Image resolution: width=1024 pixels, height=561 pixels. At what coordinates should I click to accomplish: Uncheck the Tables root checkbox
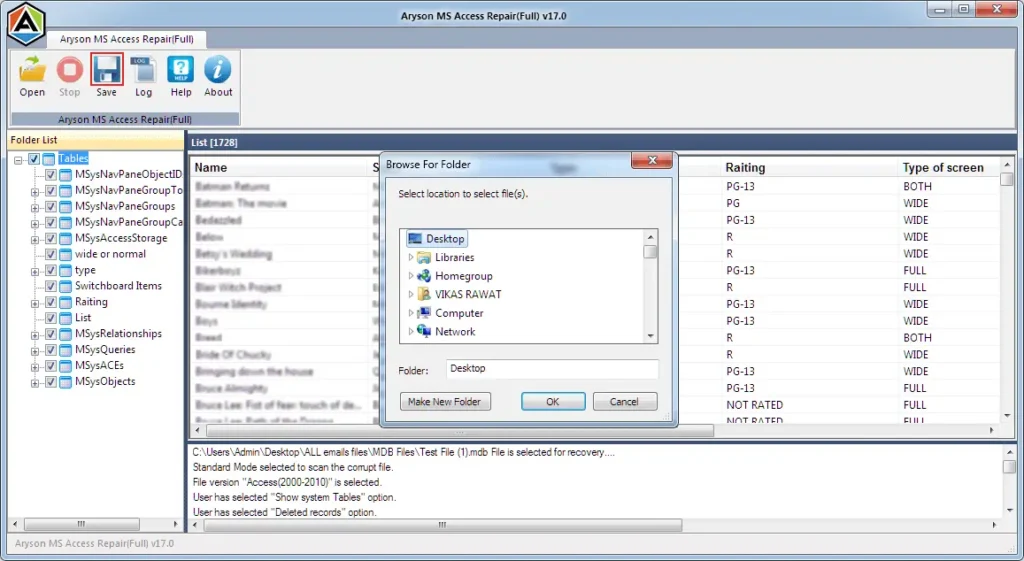(x=34, y=159)
